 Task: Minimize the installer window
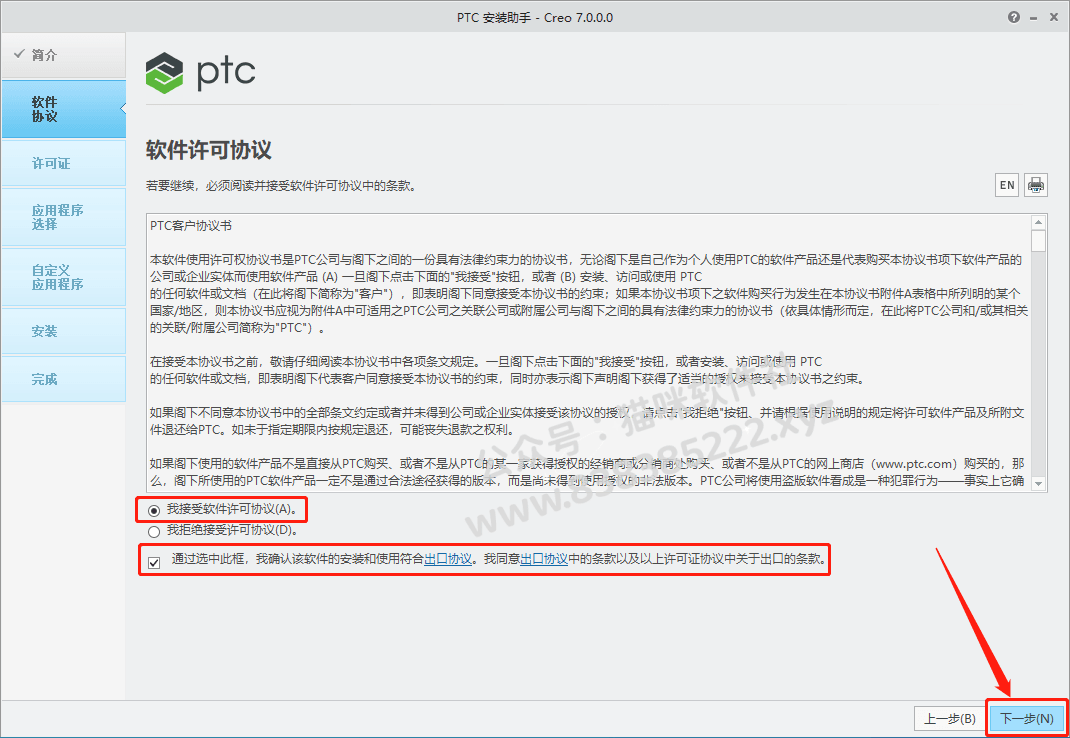pos(1035,17)
